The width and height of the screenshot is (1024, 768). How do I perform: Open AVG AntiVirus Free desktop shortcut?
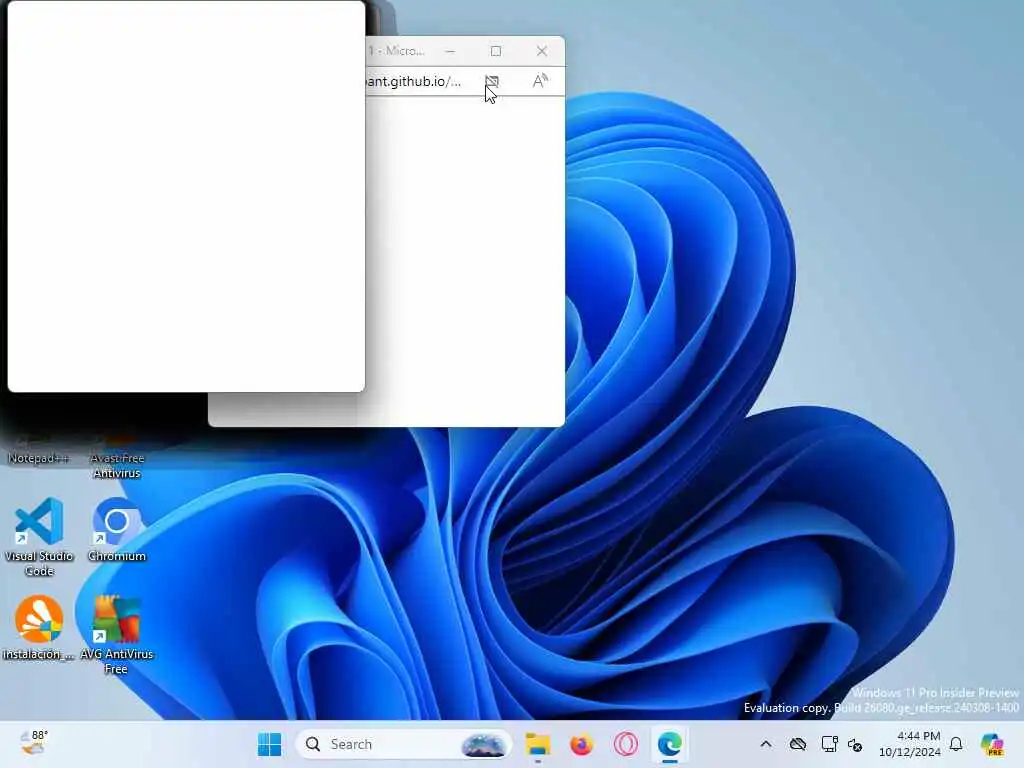tap(117, 634)
